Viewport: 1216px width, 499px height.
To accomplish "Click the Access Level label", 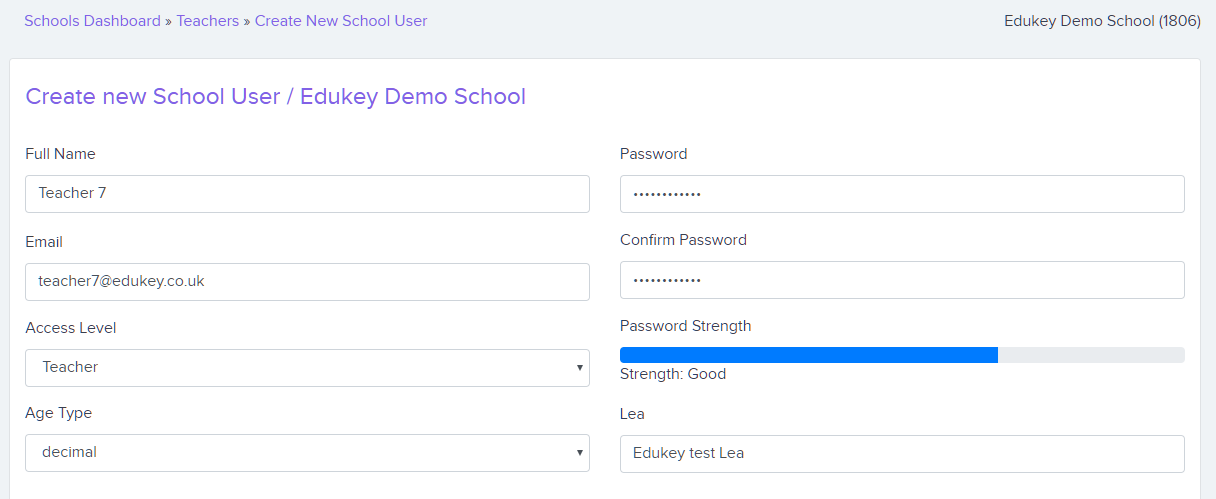I will (x=71, y=328).
